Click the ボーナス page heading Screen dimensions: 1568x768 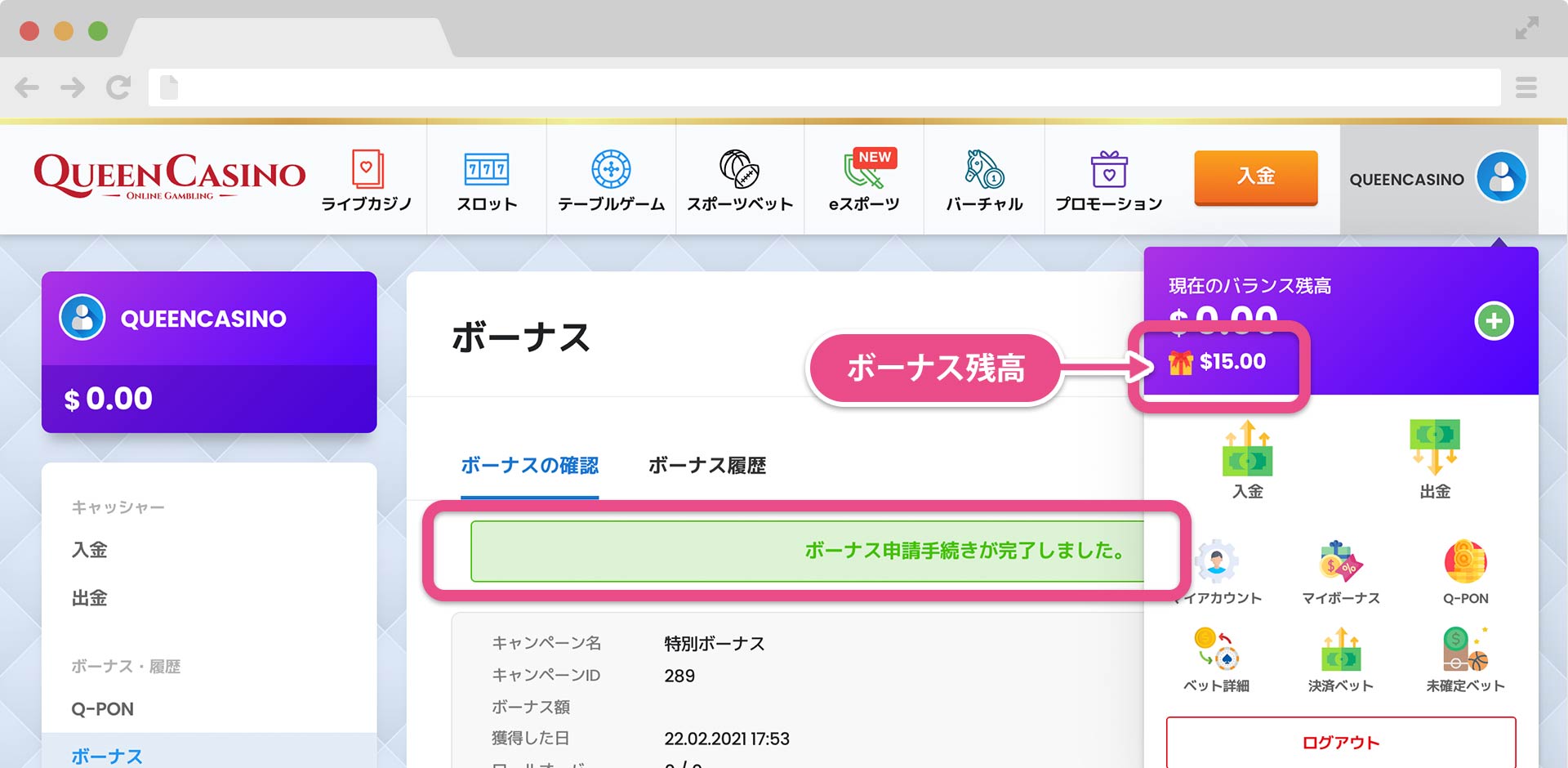521,337
